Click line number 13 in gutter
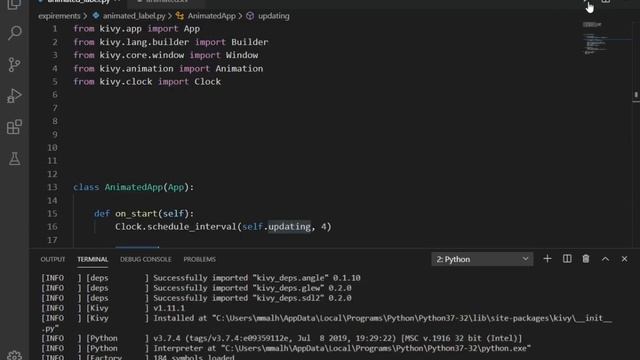640x360 pixels. point(52,187)
